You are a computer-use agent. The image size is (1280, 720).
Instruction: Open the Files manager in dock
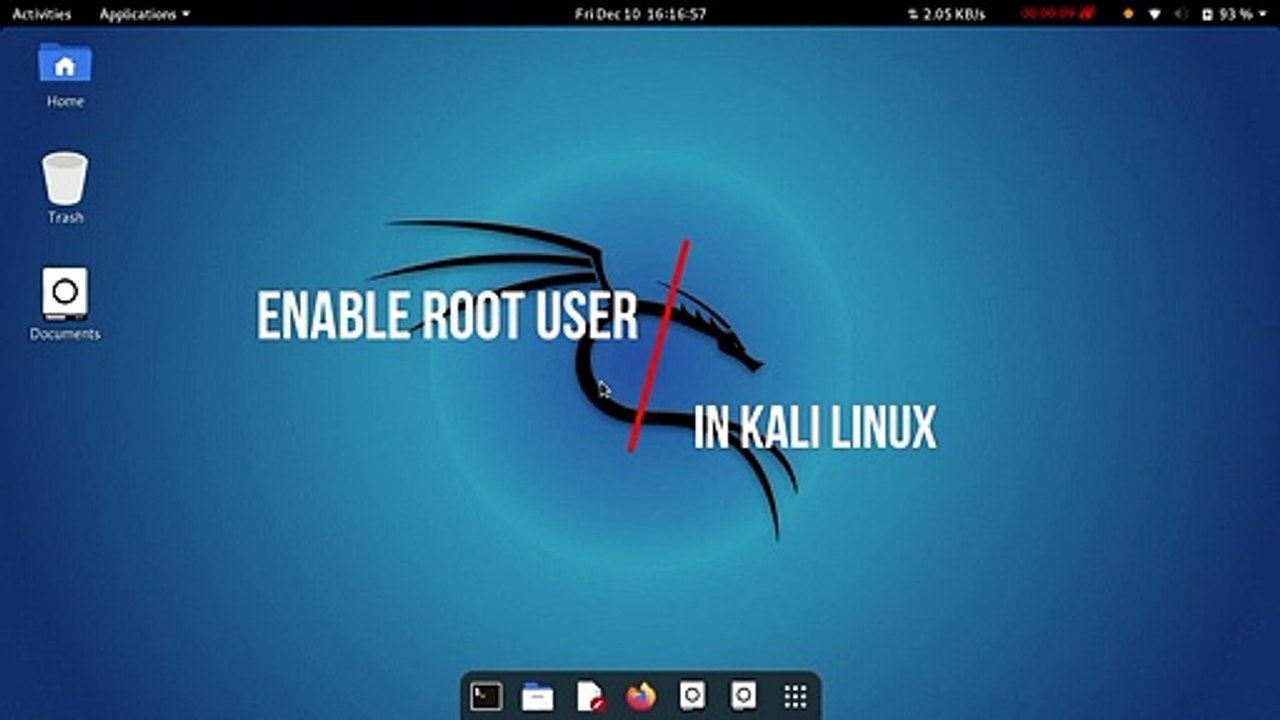[x=537, y=695]
